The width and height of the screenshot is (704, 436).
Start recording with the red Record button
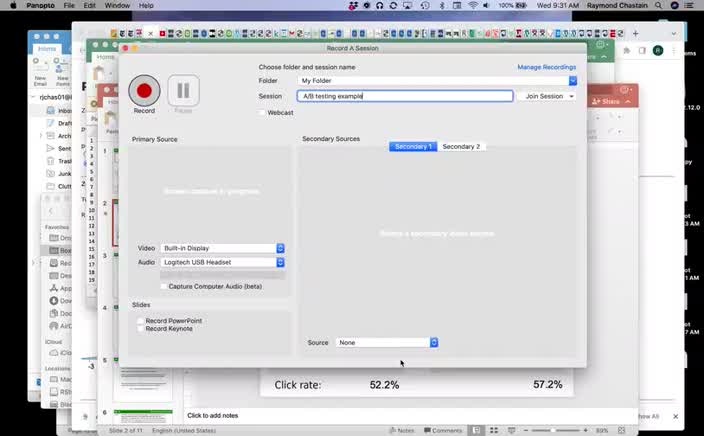point(144,91)
